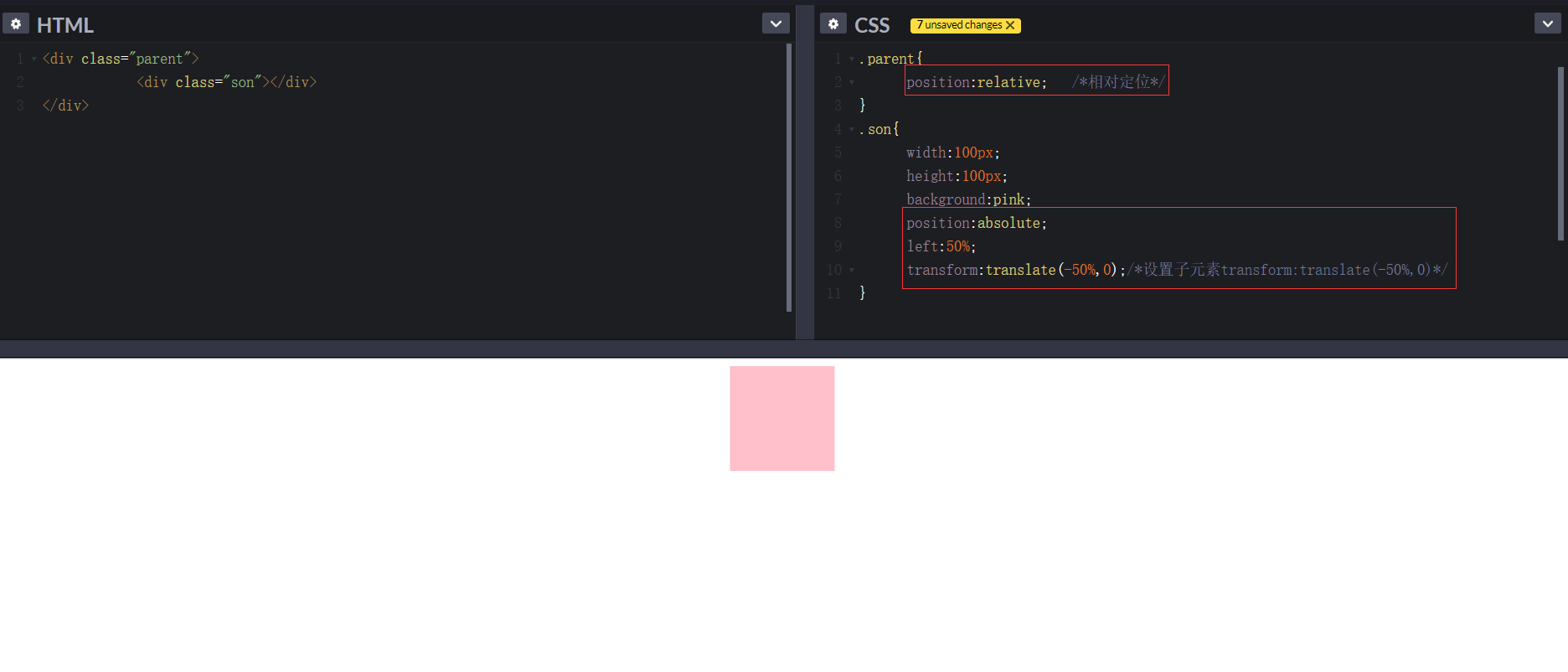Place cursor in left:50% line
The width and height of the screenshot is (1568, 672).
coord(941,246)
